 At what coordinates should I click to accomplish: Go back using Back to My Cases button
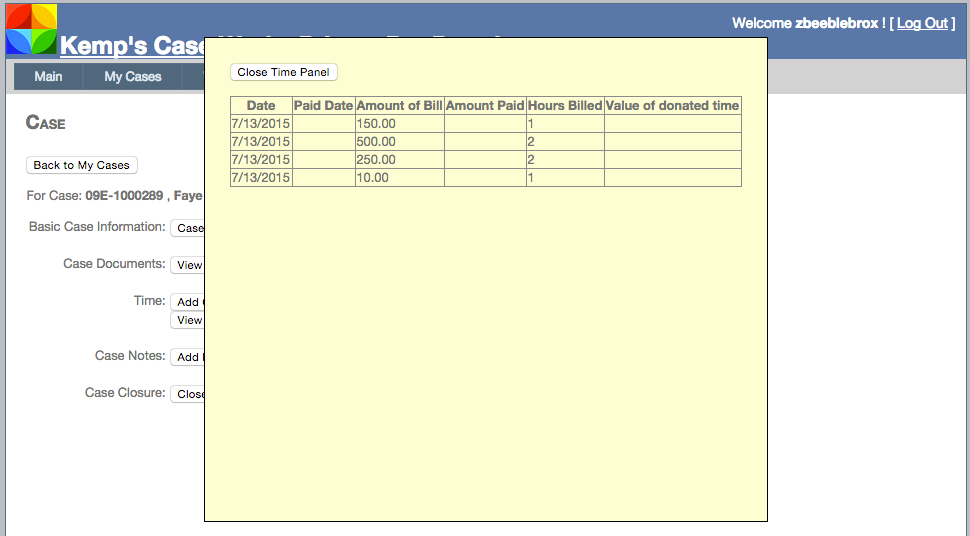81,165
